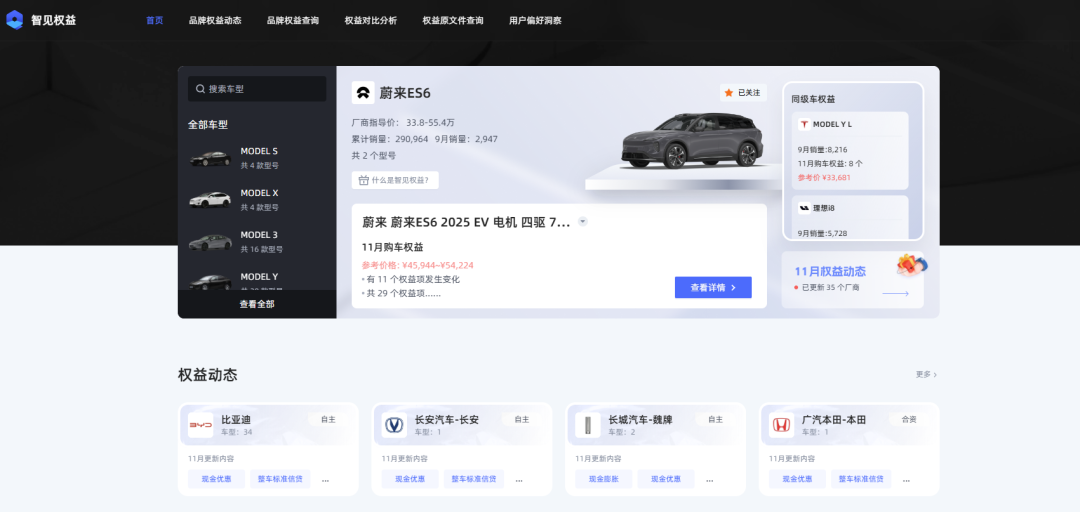Click the 本田 Honda logo
This screenshot has height=512, width=1080.
coord(781,425)
